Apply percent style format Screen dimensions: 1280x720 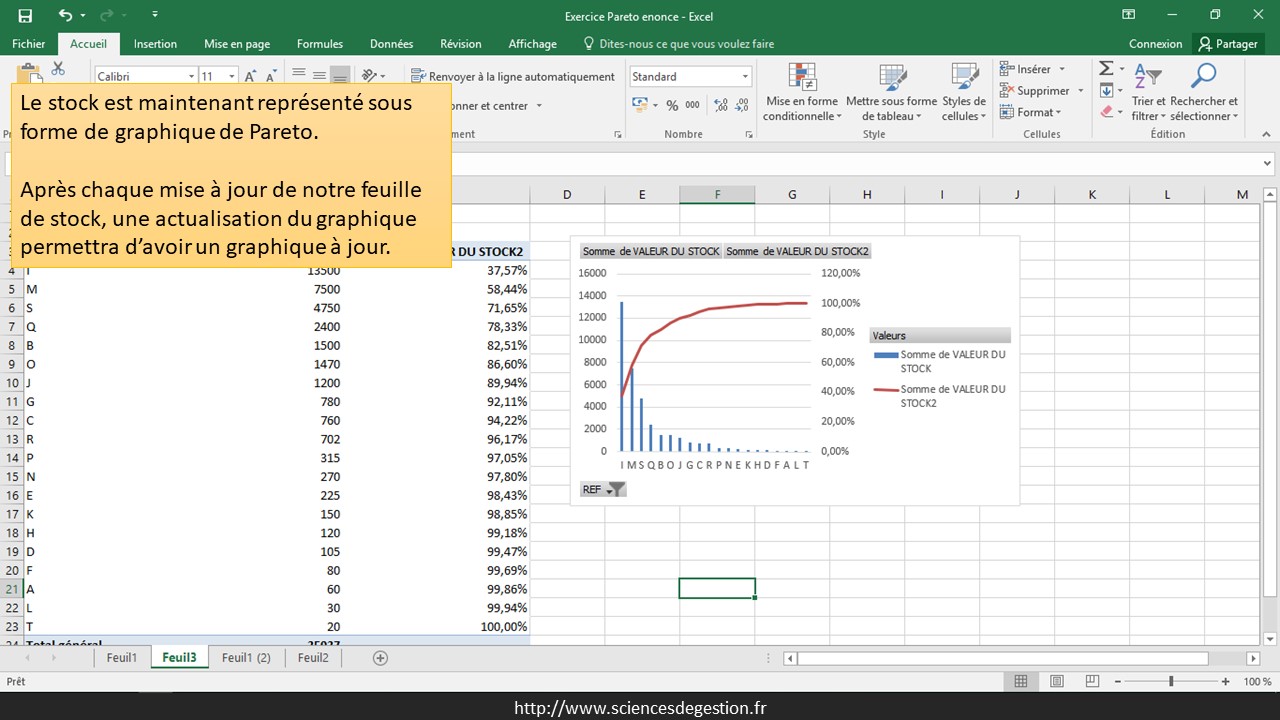672,105
